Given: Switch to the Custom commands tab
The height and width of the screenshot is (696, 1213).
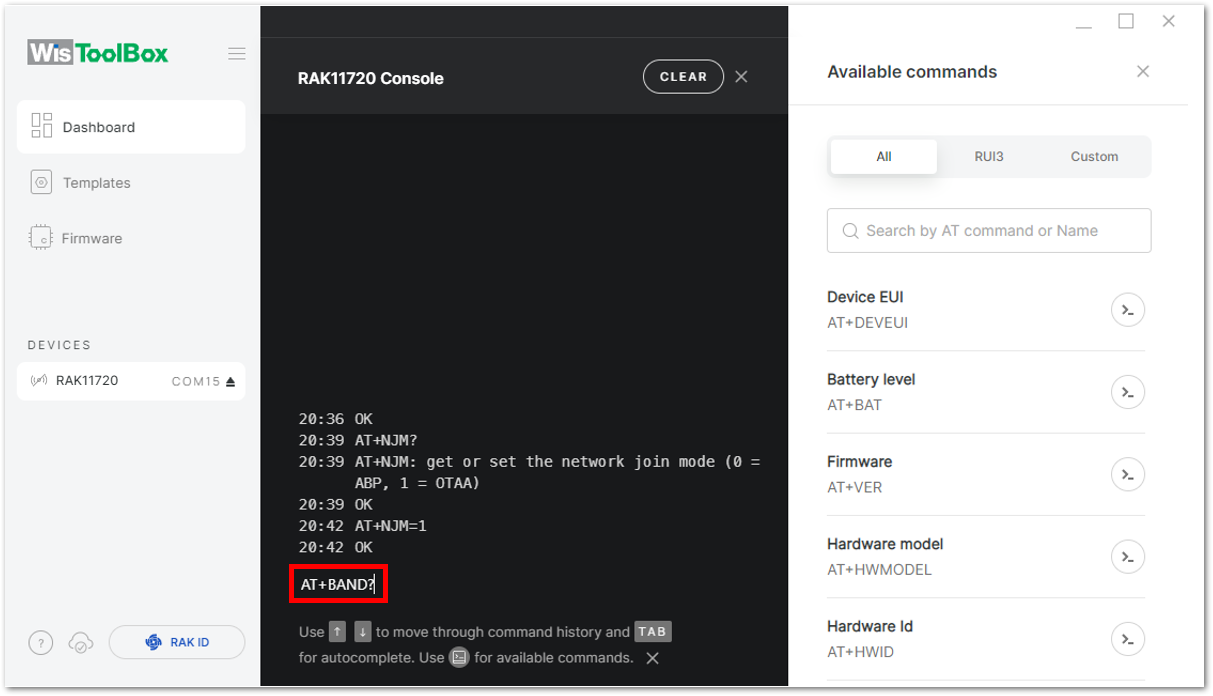Looking at the screenshot, I should coord(1094,157).
